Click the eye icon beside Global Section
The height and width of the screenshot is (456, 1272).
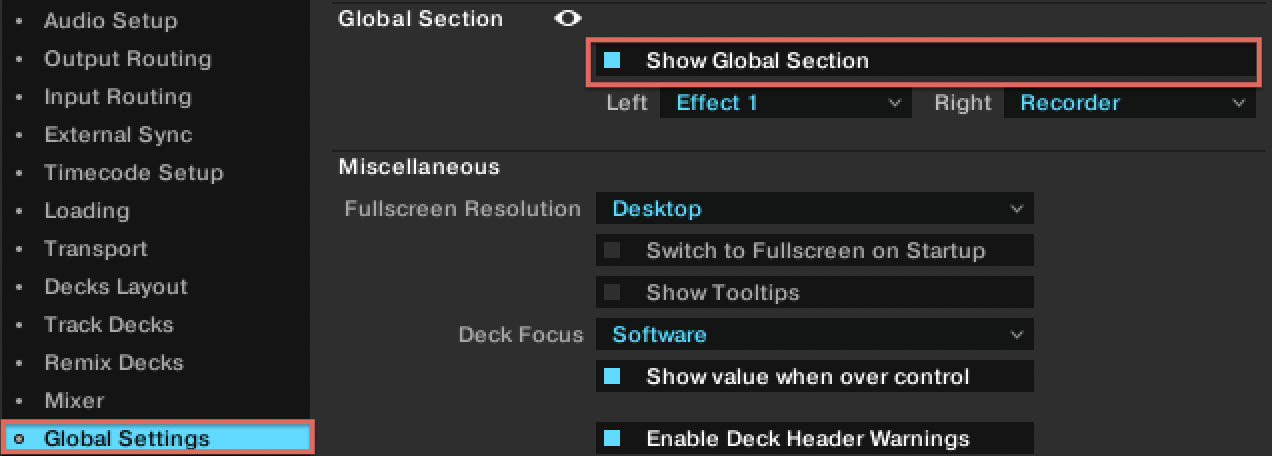[568, 19]
